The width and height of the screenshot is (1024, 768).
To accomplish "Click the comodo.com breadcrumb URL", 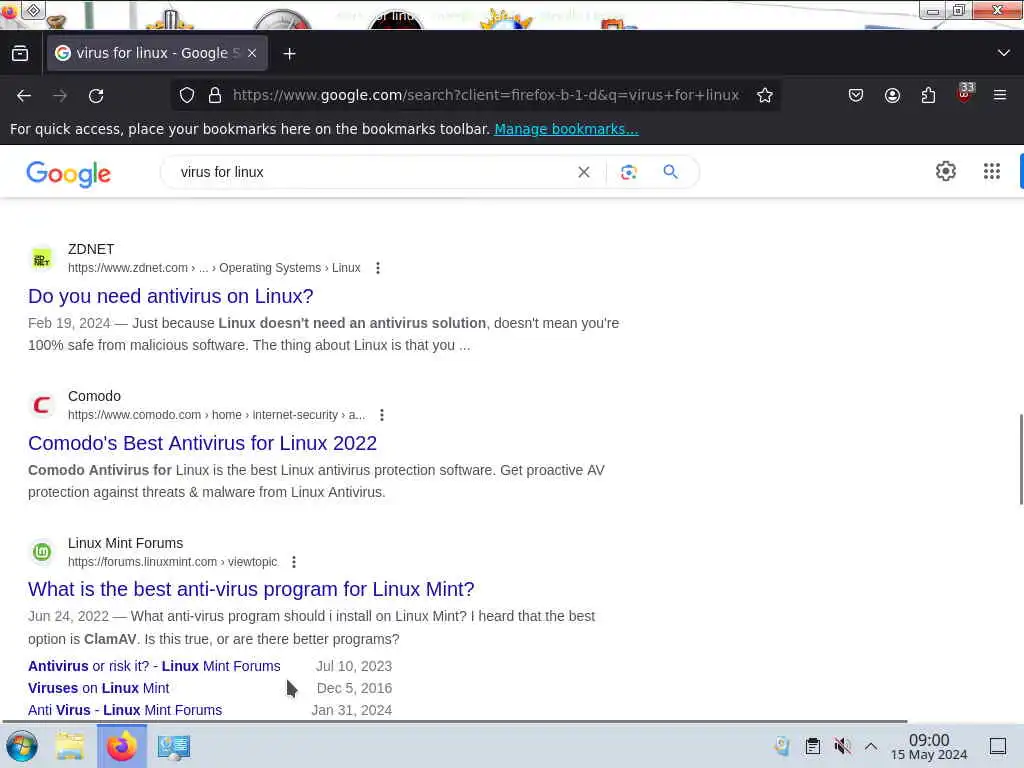I will coord(217,415).
